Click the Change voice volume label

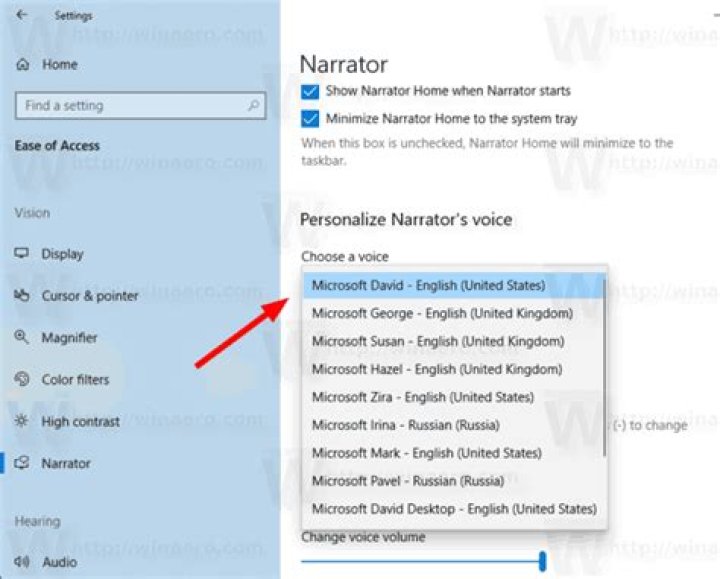pyautogui.click(x=363, y=537)
